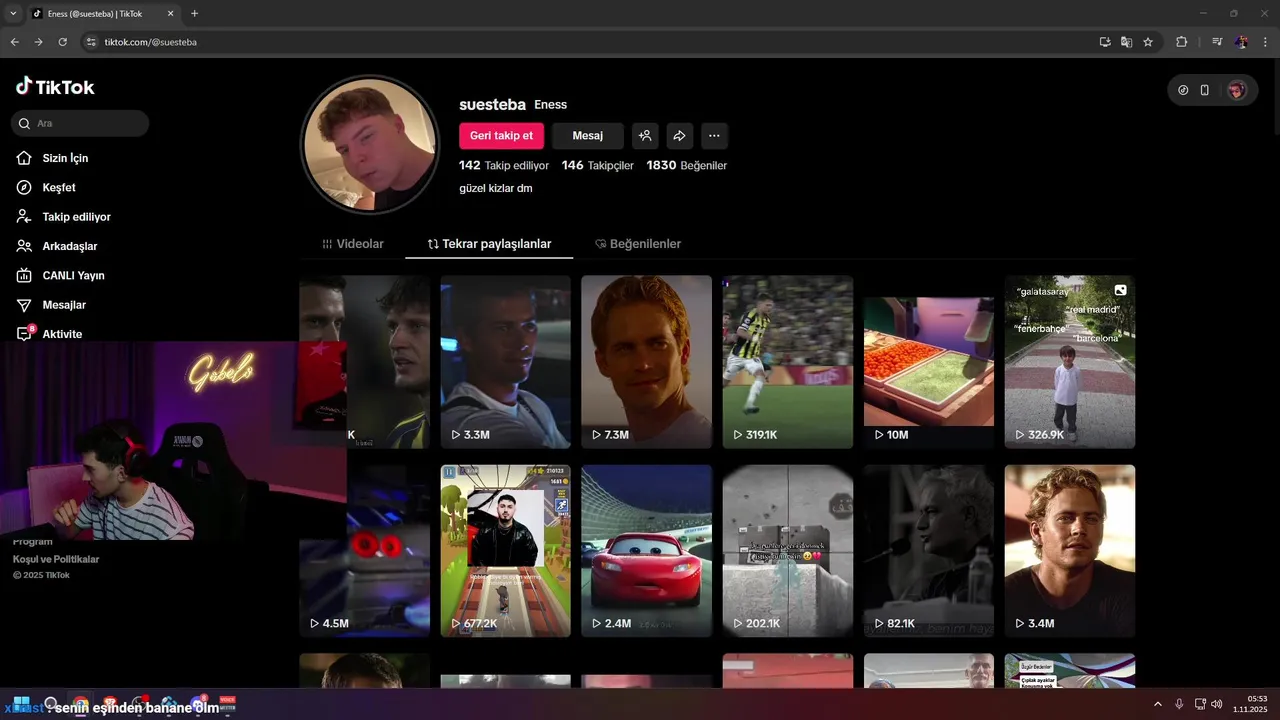Viewport: 1280px width, 720px height.
Task: Show hidden system tray icons
Action: pos(1158,704)
